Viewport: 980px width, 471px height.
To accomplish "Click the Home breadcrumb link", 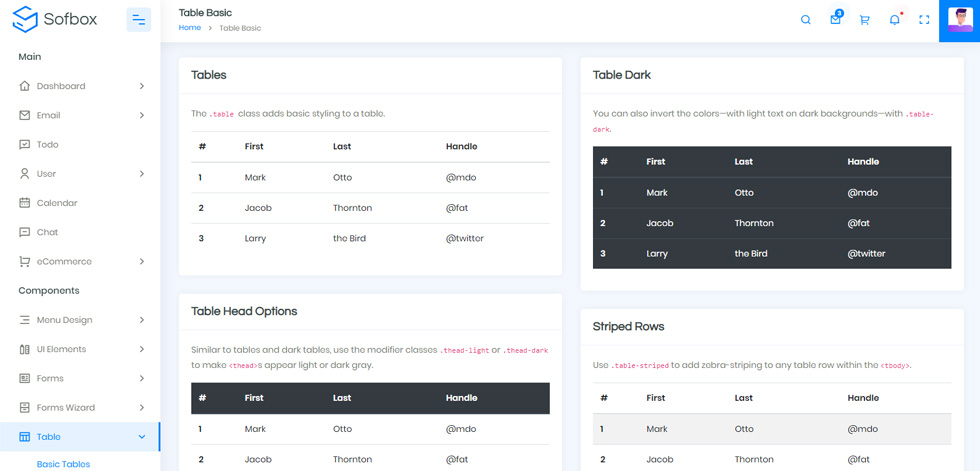I will tap(190, 27).
